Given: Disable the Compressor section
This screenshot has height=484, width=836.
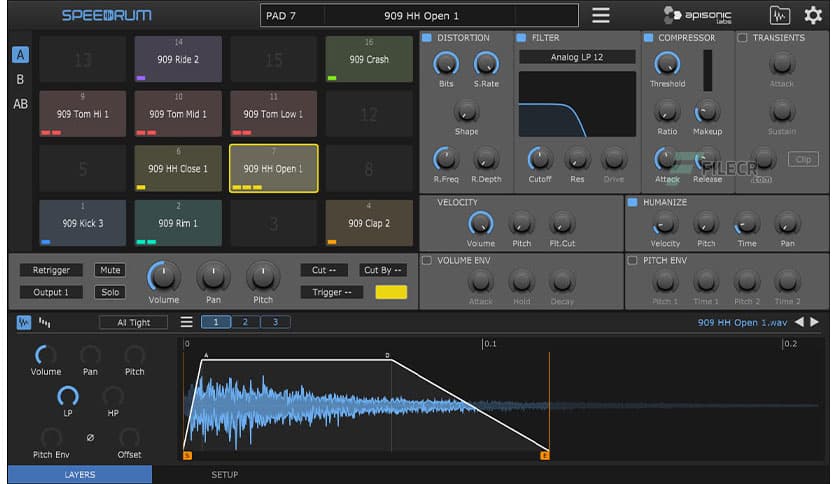Looking at the screenshot, I should click(x=648, y=38).
